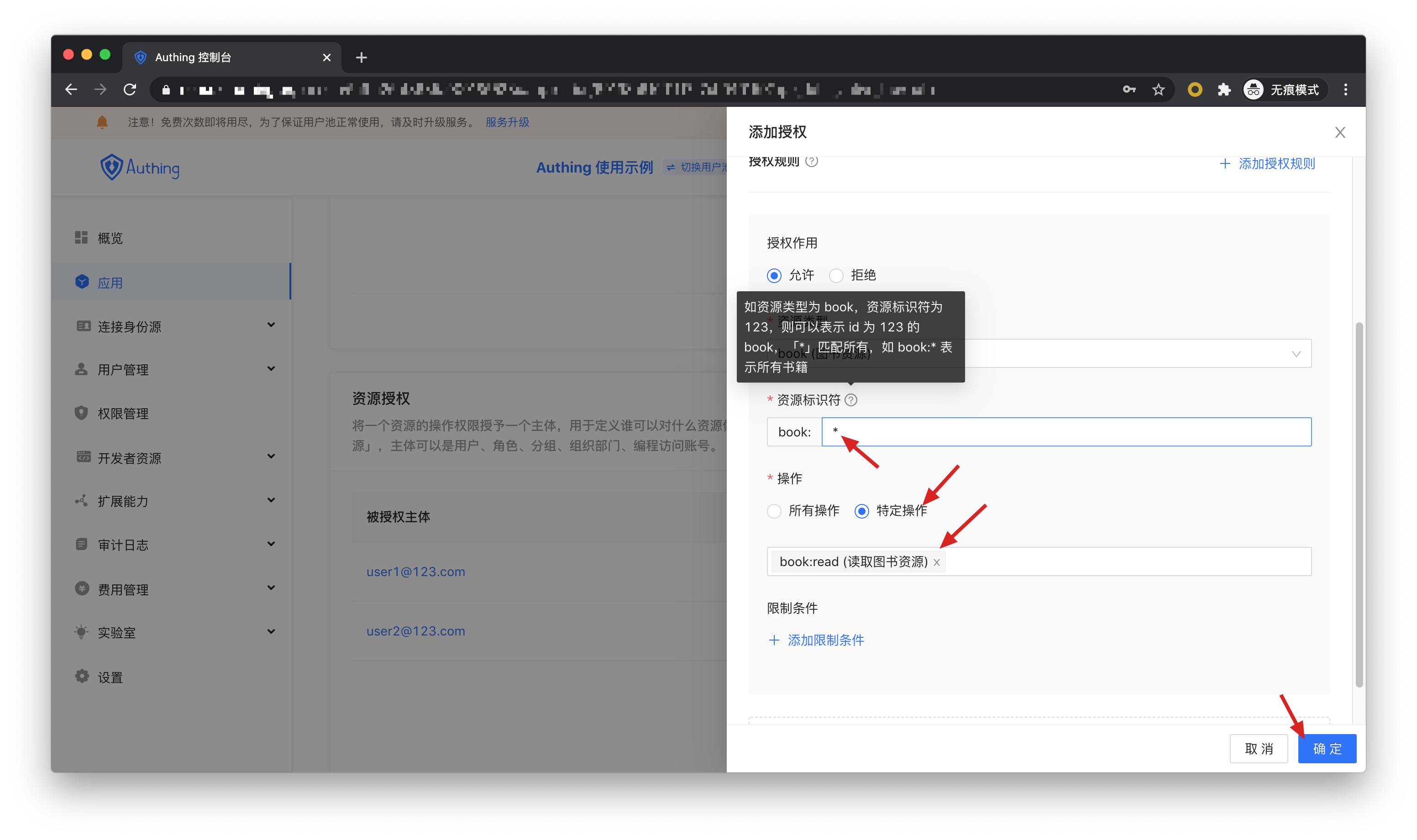Viewport: 1417px width, 840px height.
Task: Open 权限管理 in the sidebar
Action: coord(123,413)
